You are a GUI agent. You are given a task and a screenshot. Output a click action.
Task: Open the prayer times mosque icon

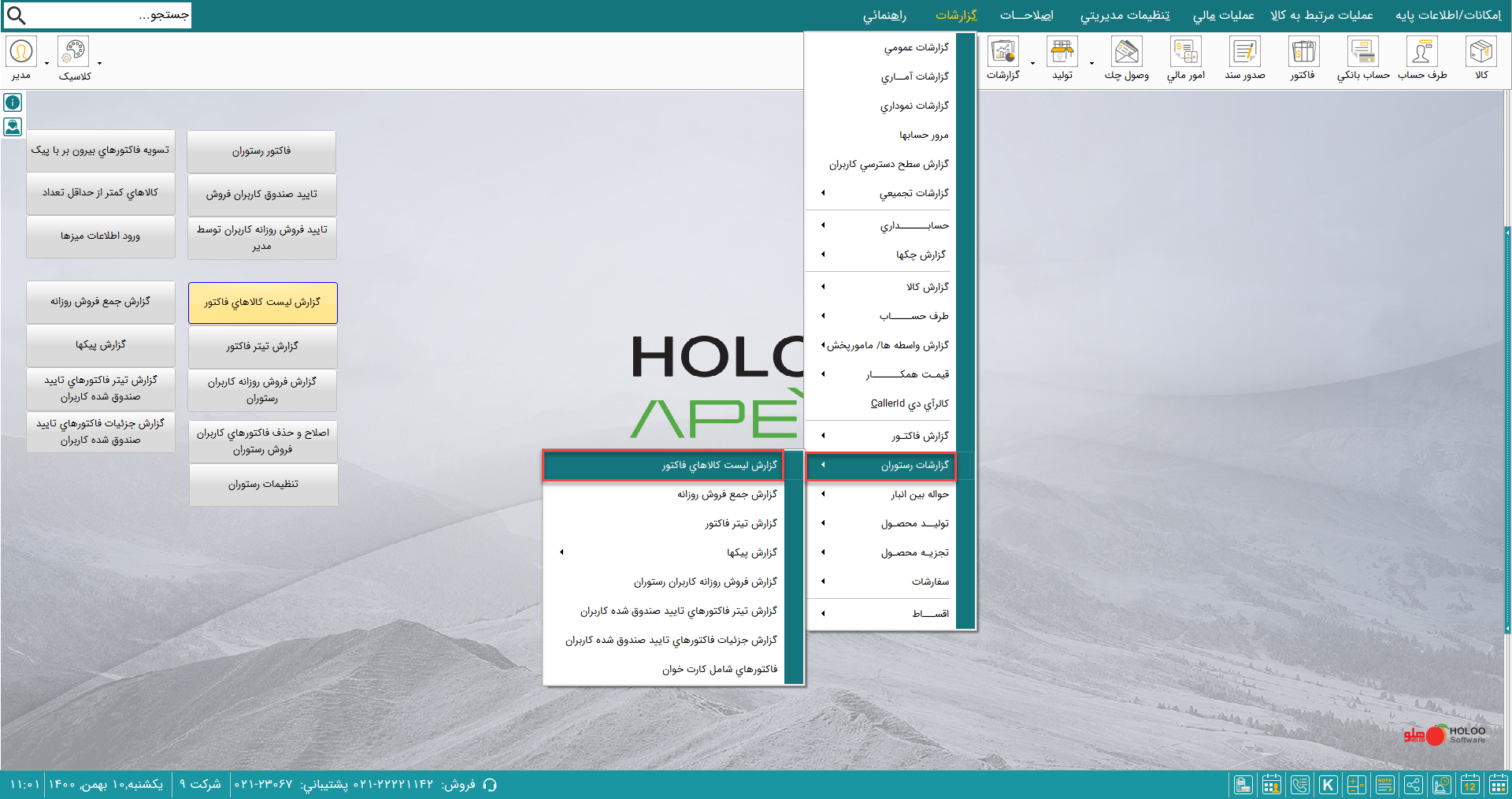tap(1441, 785)
